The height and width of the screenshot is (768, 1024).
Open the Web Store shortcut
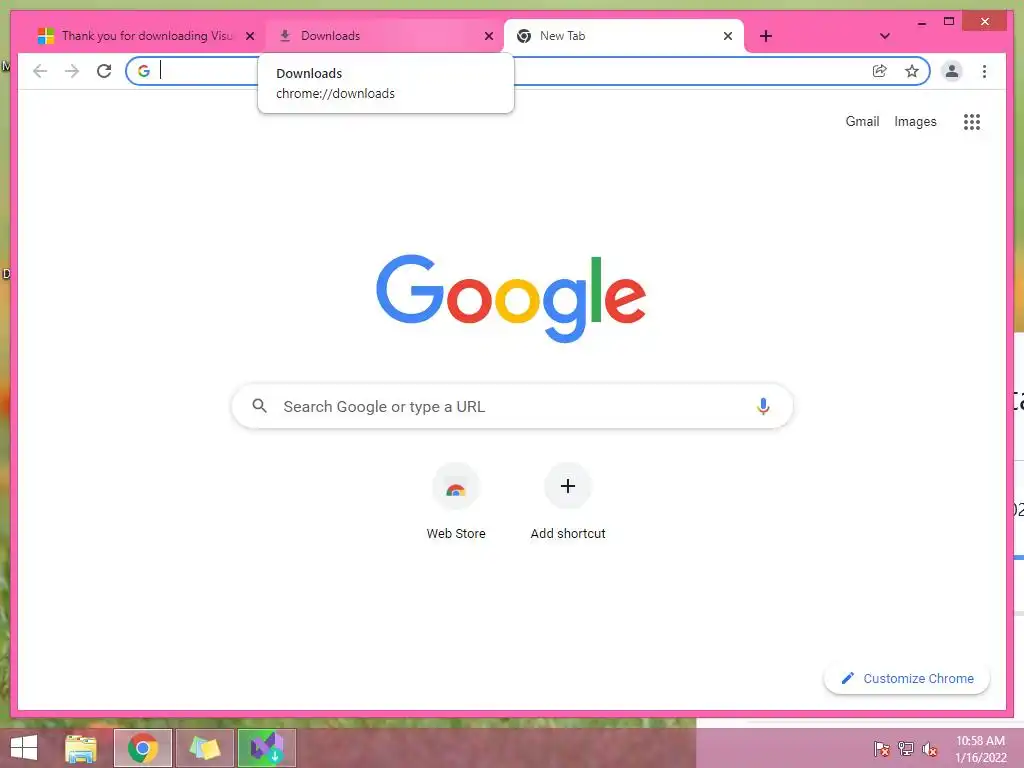(x=456, y=502)
